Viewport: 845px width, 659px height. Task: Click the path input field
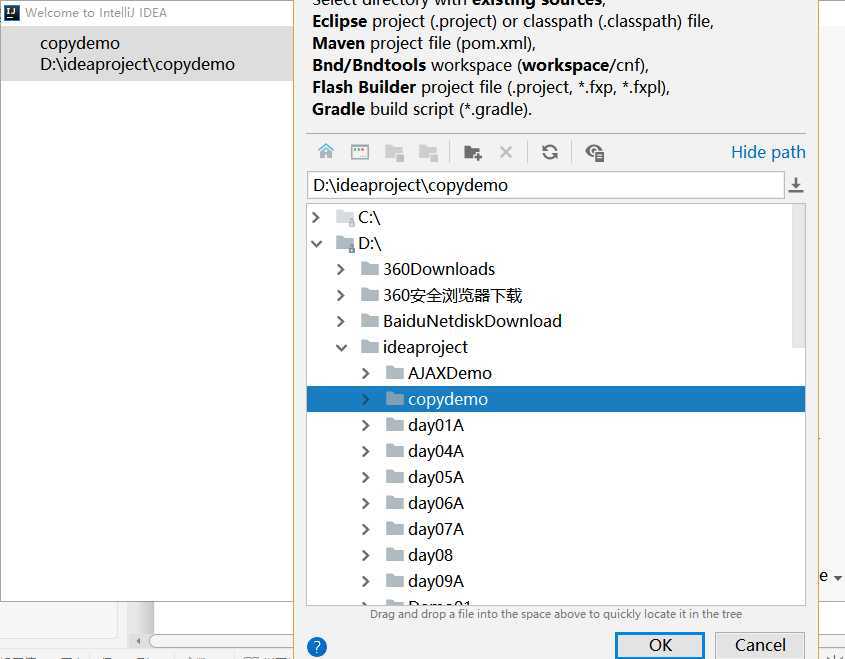(545, 185)
